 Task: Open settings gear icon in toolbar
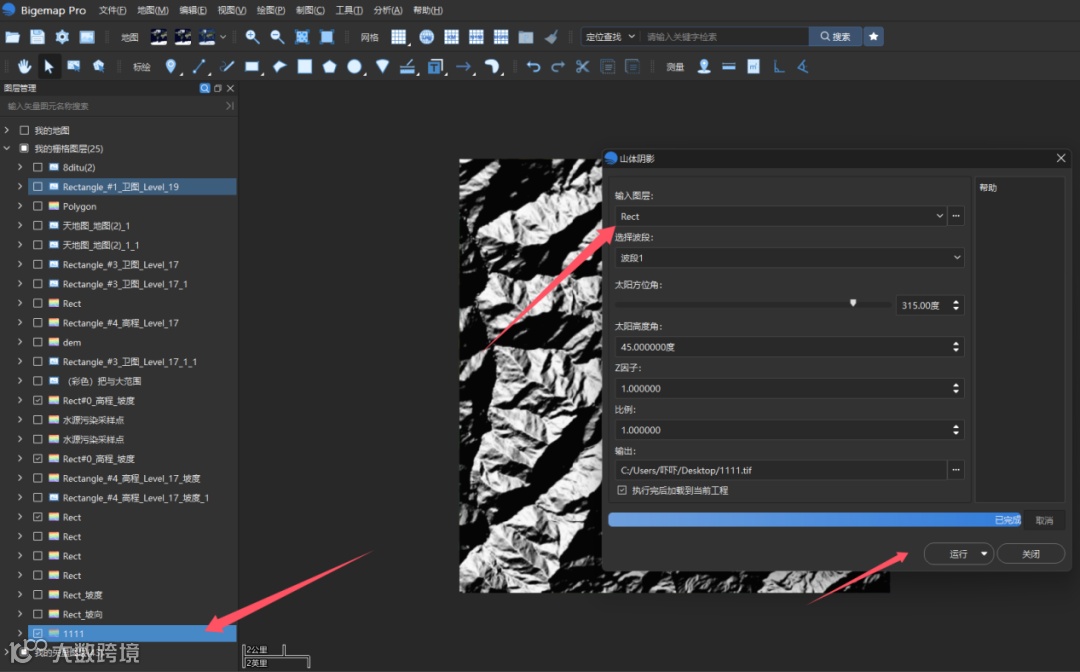pyautogui.click(x=62, y=37)
